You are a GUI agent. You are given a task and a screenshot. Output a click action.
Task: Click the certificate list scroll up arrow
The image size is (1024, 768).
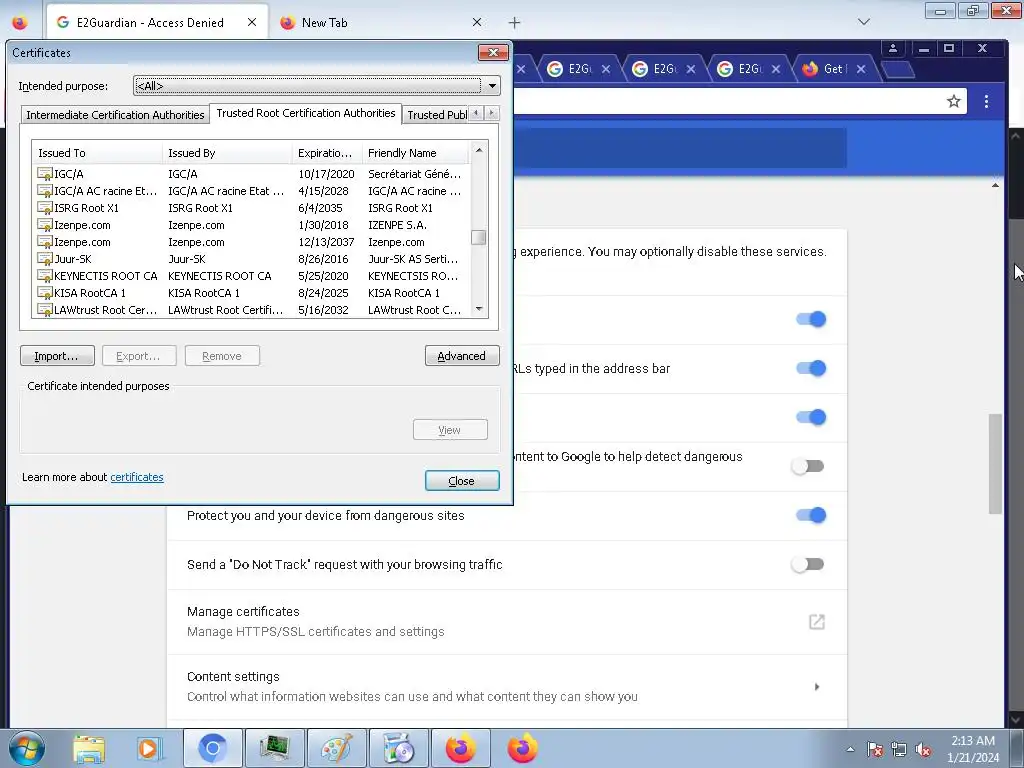click(x=479, y=150)
